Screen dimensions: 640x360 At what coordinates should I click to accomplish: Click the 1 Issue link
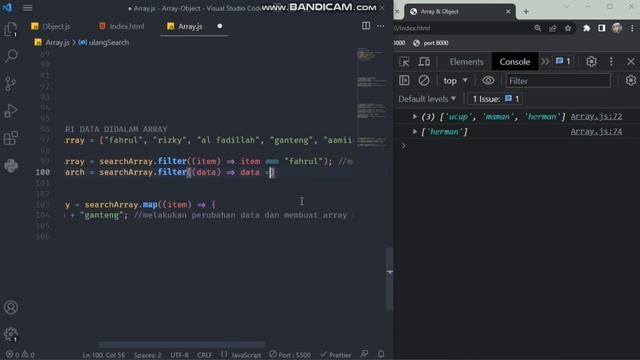click(496, 99)
